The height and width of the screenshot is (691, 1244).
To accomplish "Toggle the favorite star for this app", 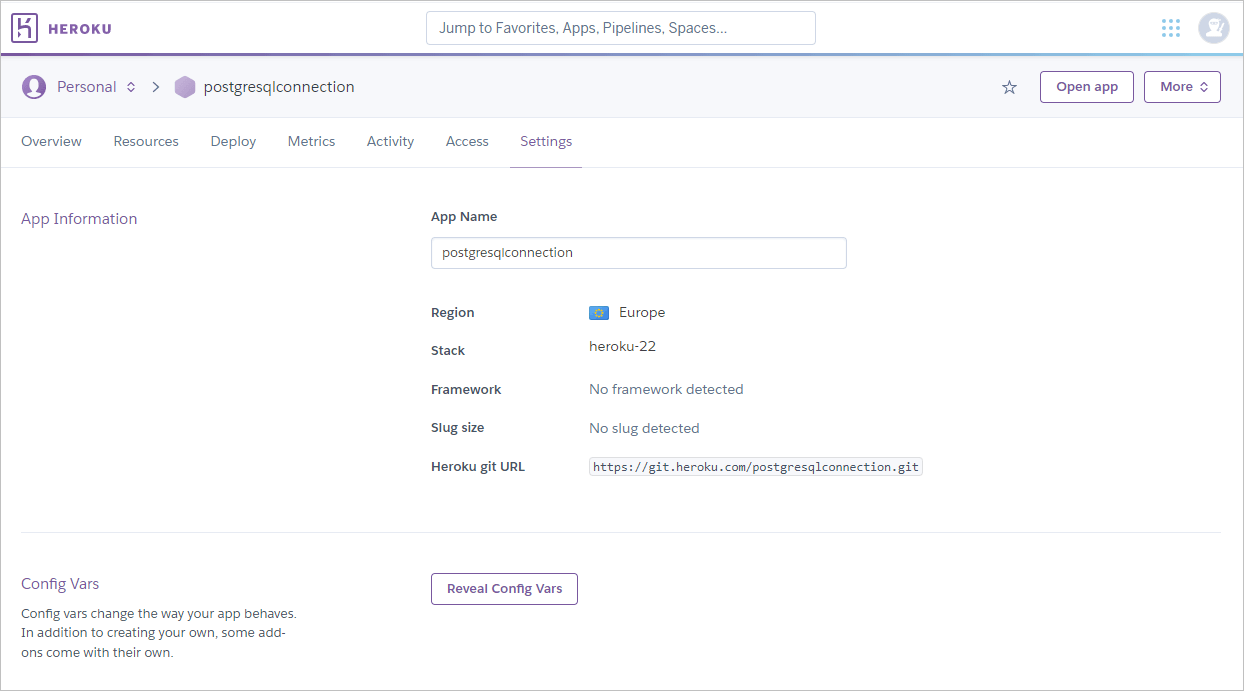I will pyautogui.click(x=1009, y=87).
